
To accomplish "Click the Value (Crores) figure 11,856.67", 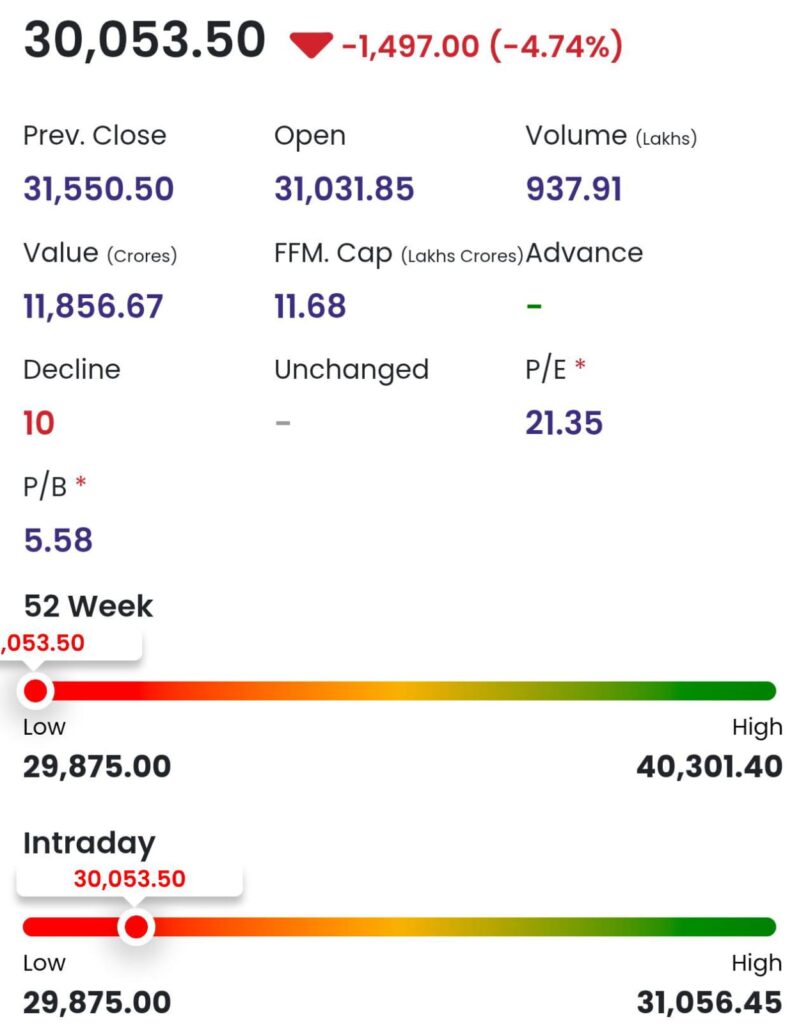I will point(93,306).
